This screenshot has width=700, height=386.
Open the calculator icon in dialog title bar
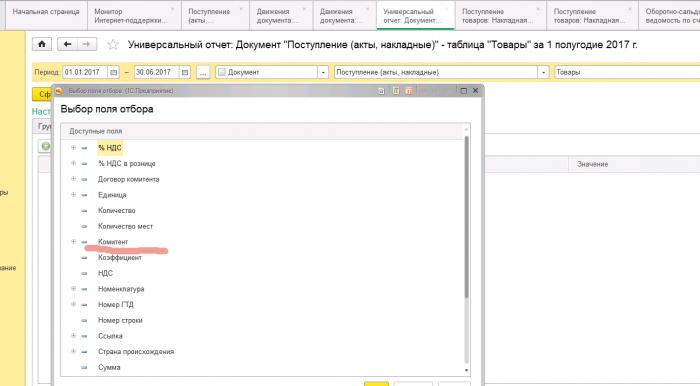pos(396,91)
